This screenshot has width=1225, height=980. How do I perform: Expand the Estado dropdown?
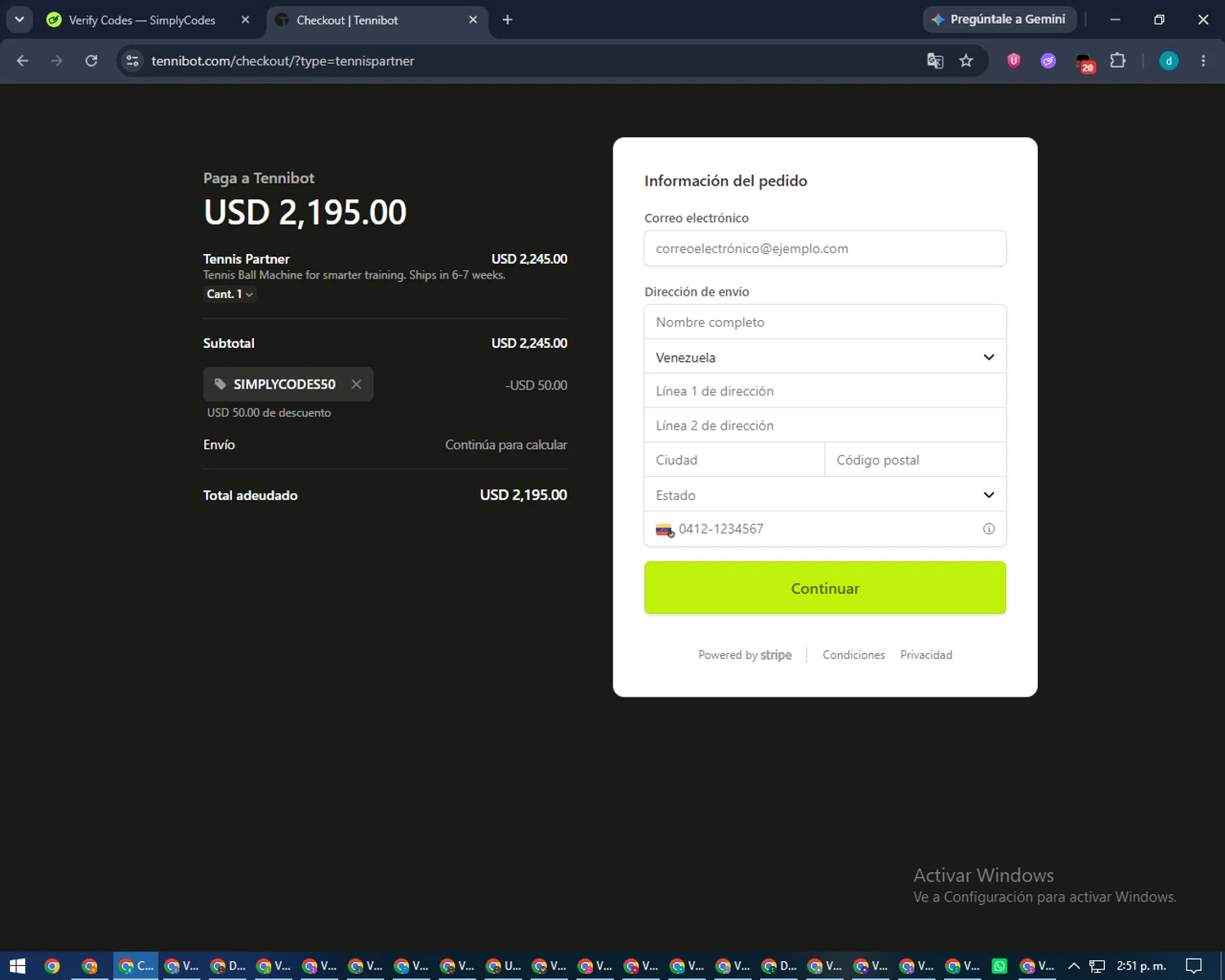[x=825, y=495]
